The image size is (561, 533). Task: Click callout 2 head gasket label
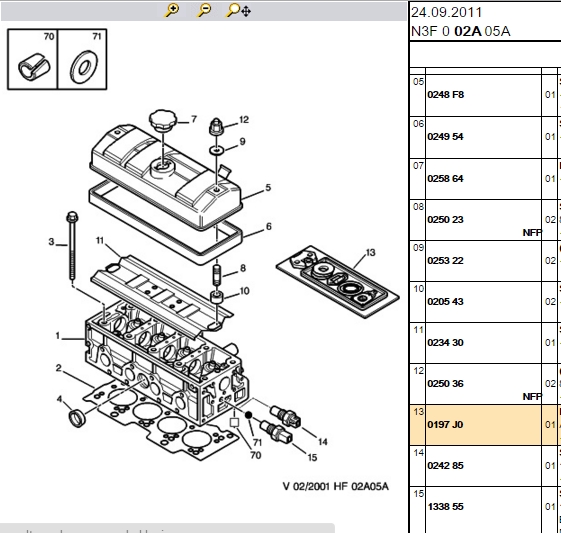tap(59, 368)
